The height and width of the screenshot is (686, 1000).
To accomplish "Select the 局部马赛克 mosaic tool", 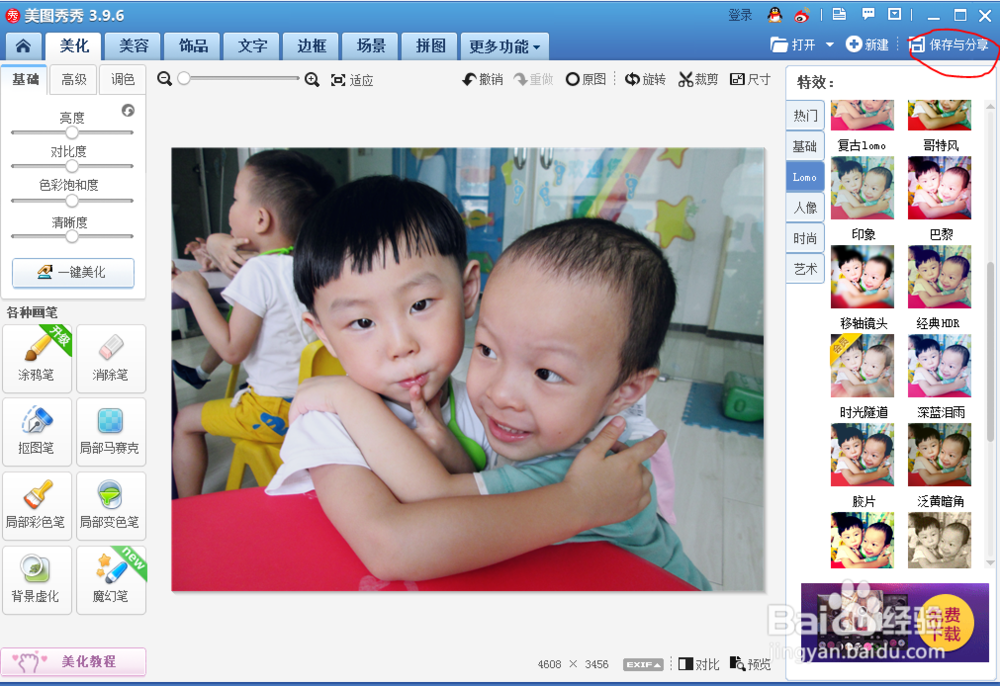I will (111, 432).
